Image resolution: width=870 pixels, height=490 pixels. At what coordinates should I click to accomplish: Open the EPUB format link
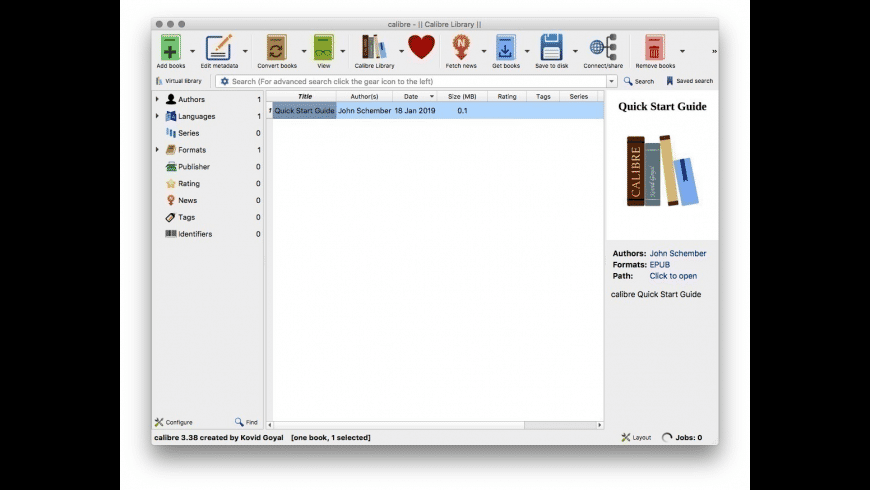[659, 265]
